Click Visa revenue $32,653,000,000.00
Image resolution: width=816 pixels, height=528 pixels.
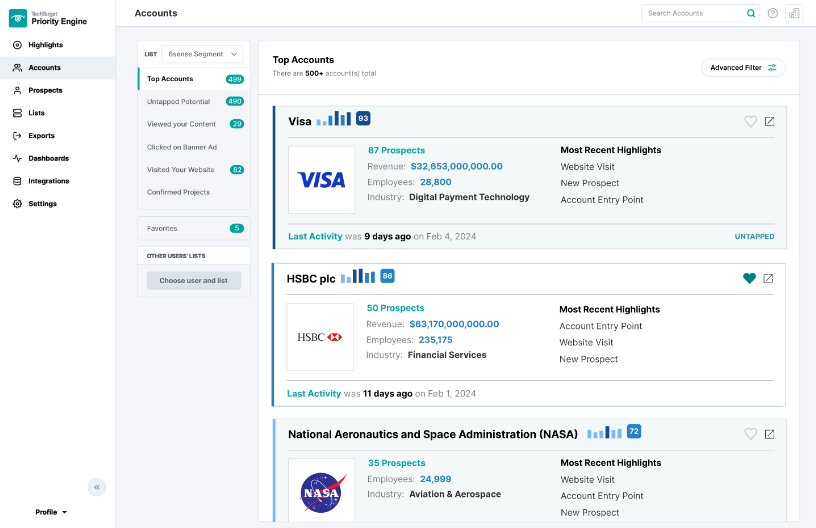456,166
